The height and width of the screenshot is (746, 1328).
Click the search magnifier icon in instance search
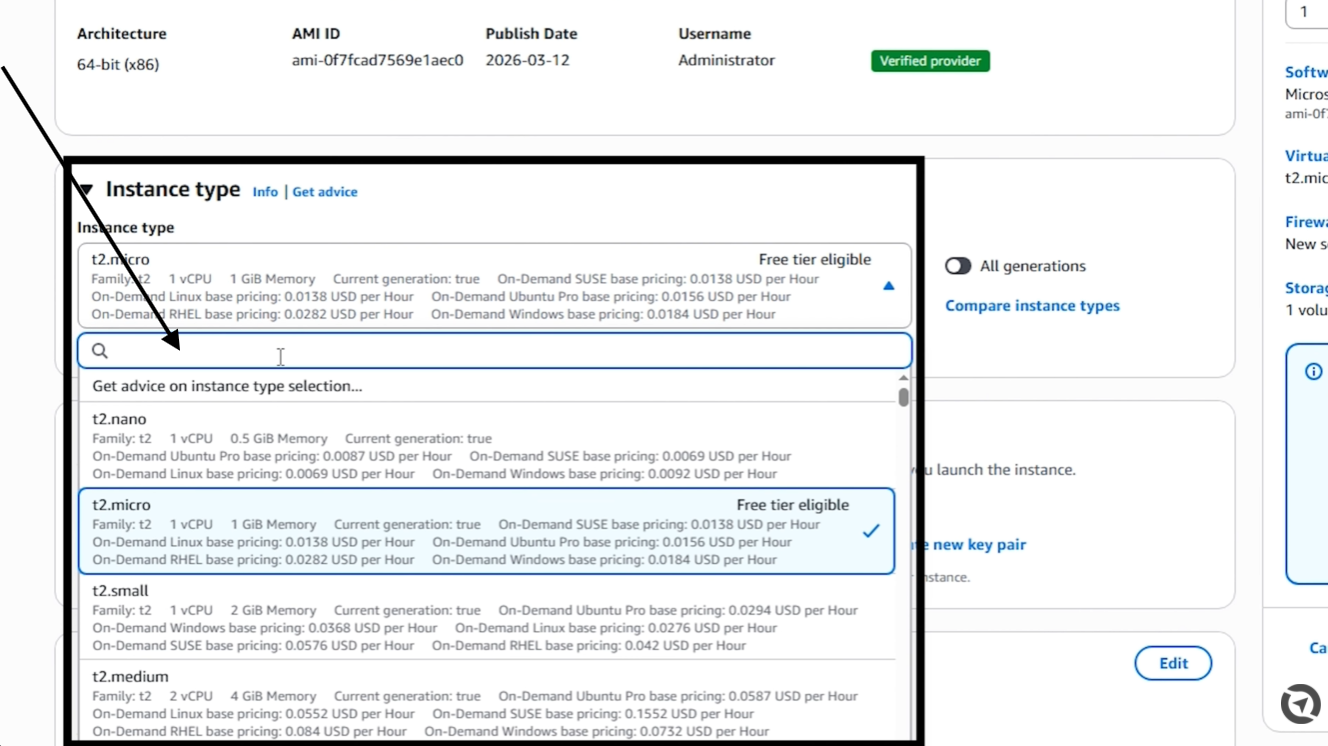[100, 351]
